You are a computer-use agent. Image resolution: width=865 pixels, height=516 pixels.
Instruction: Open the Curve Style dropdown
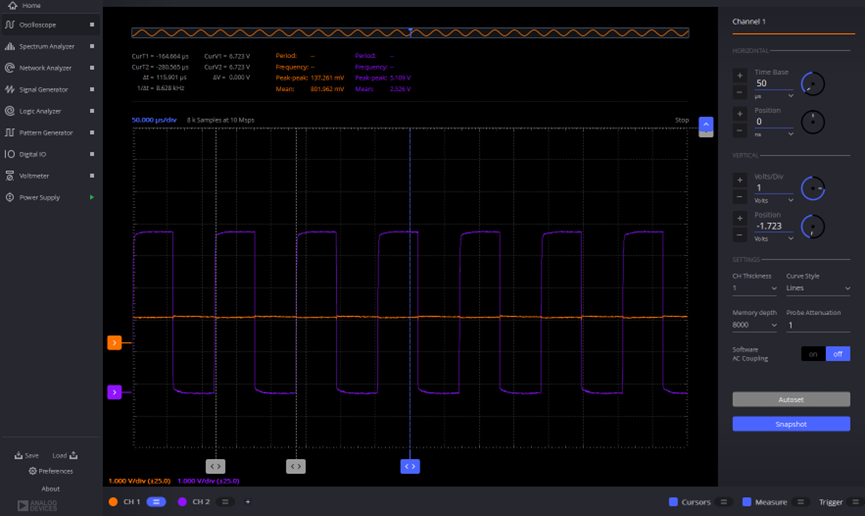coord(818,288)
